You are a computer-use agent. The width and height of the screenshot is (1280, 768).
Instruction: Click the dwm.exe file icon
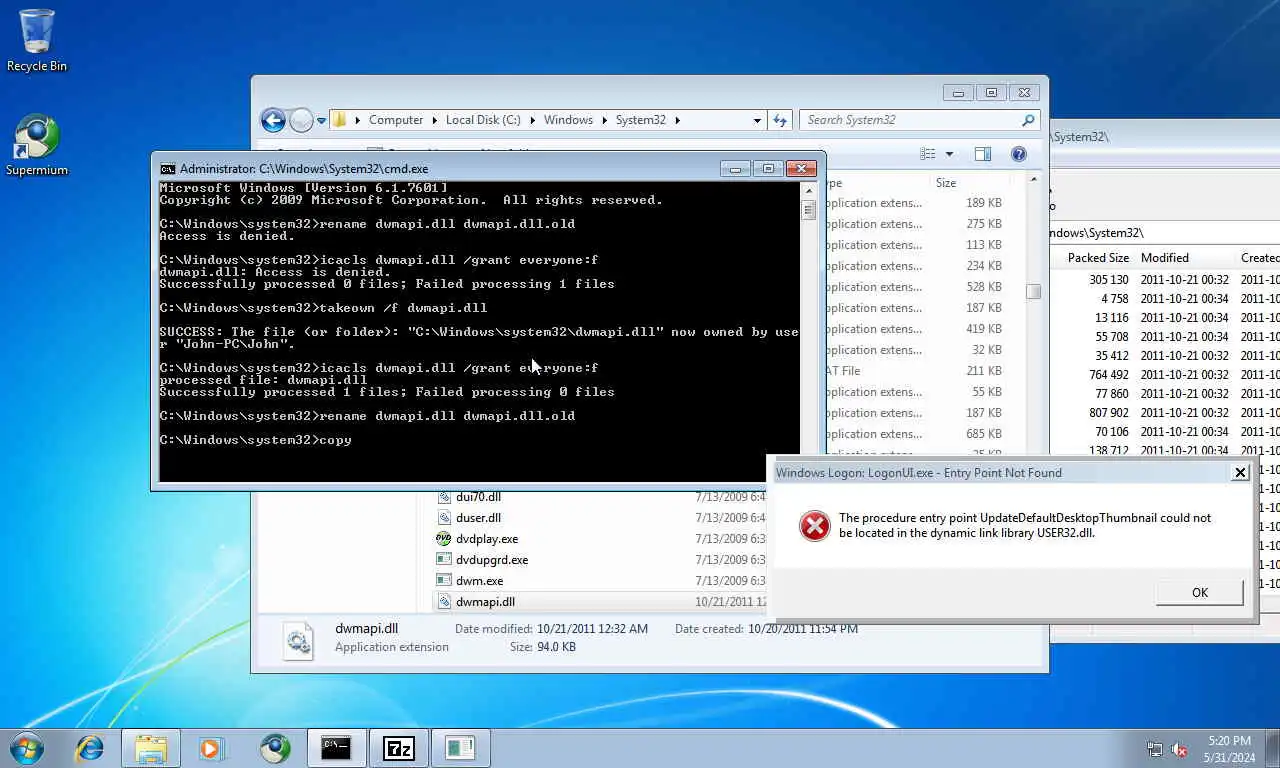click(444, 581)
